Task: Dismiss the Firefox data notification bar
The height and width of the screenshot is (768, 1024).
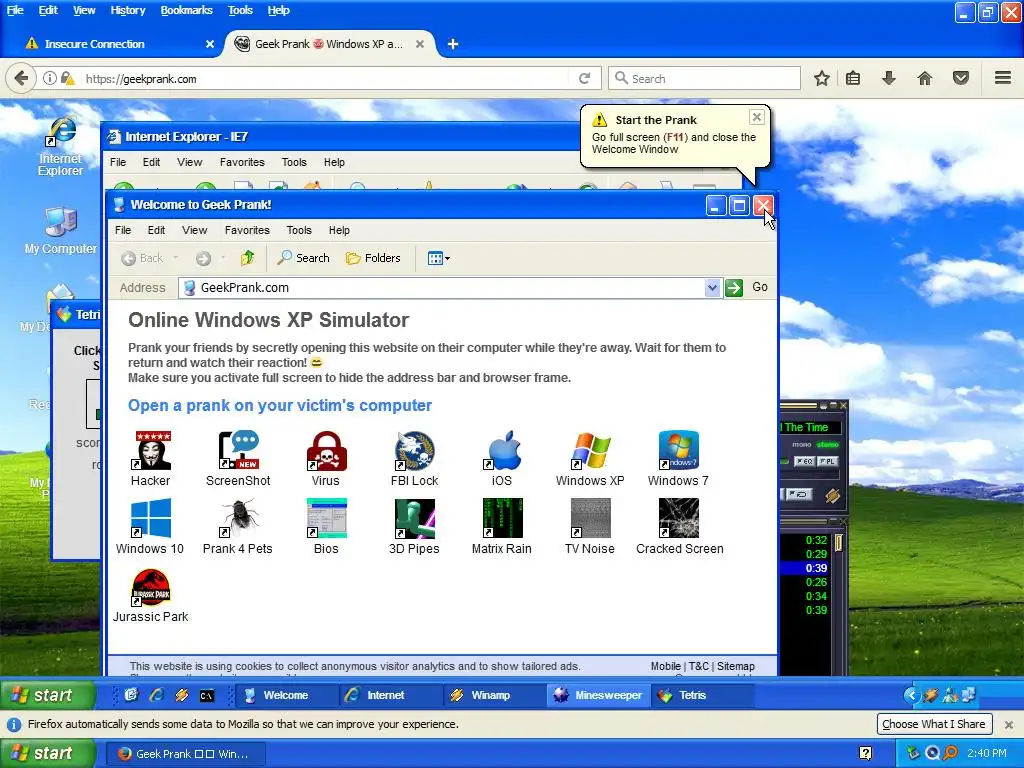Action: [1008, 724]
